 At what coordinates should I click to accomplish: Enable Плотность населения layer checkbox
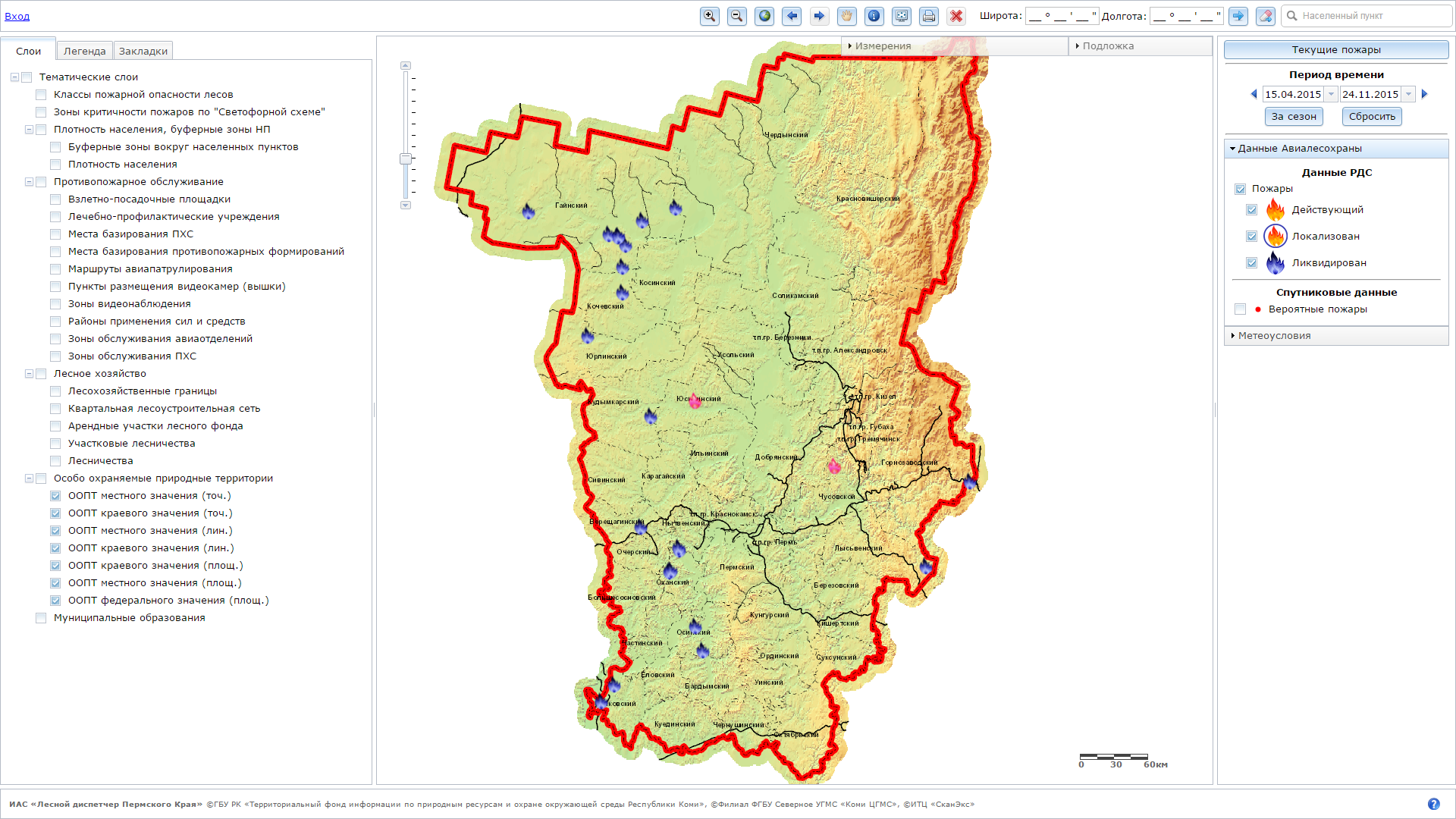[55, 165]
